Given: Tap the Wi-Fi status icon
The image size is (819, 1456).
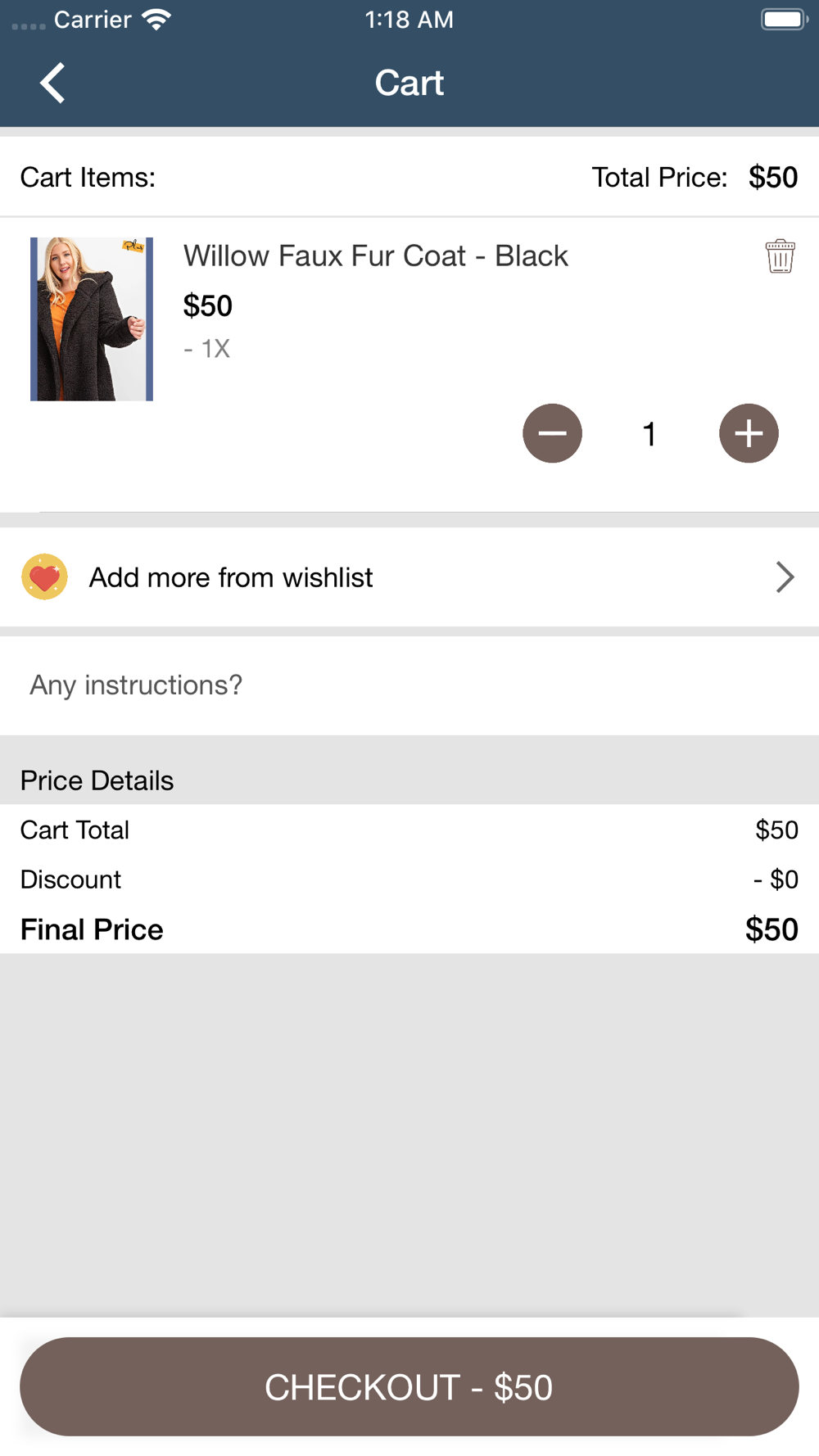Looking at the screenshot, I should [x=156, y=19].
